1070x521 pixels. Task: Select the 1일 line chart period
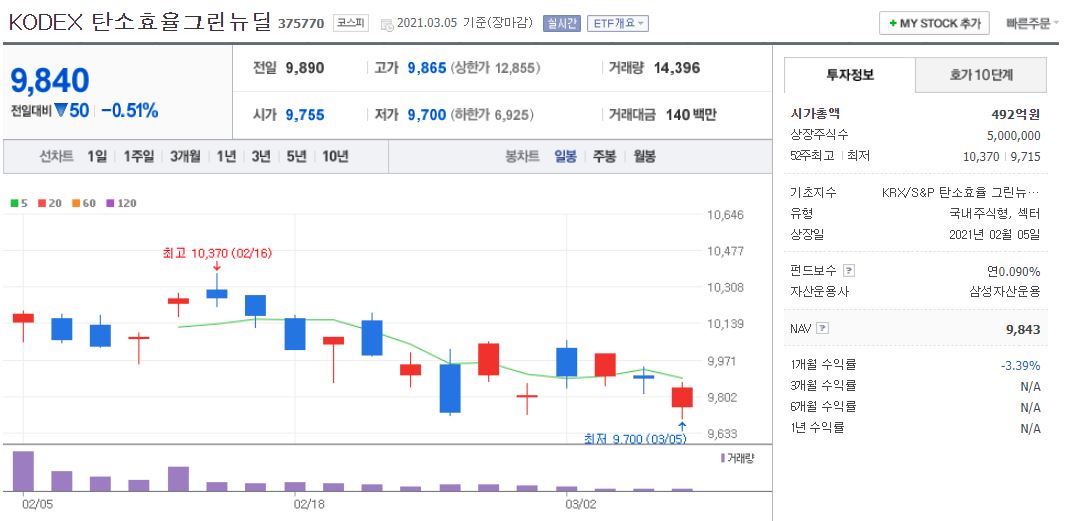pos(97,156)
